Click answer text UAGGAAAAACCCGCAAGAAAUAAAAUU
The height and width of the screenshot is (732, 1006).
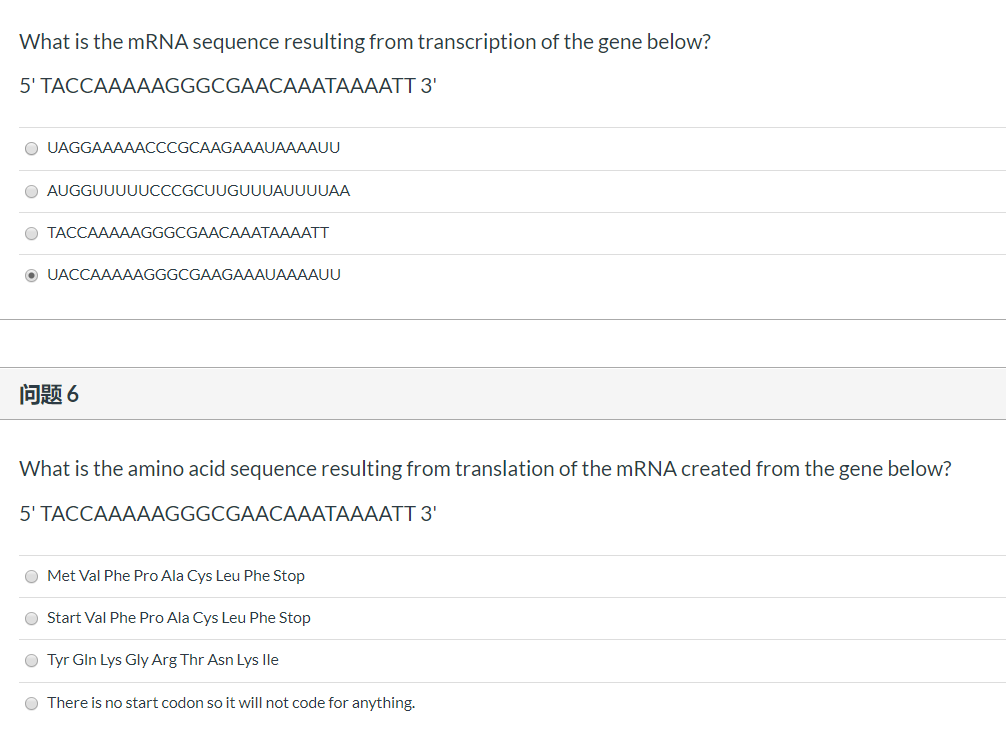point(193,148)
